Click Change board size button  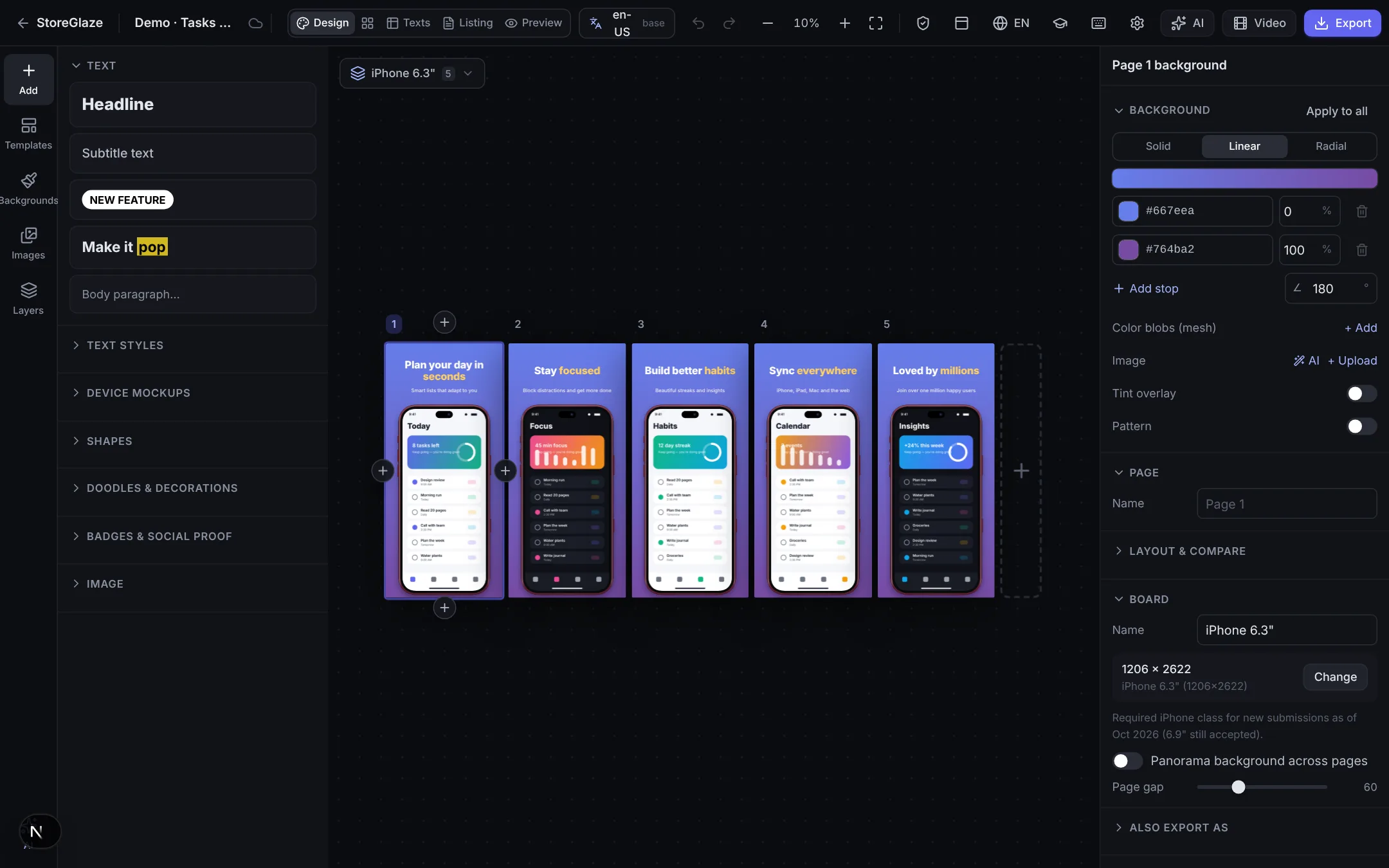1335,677
